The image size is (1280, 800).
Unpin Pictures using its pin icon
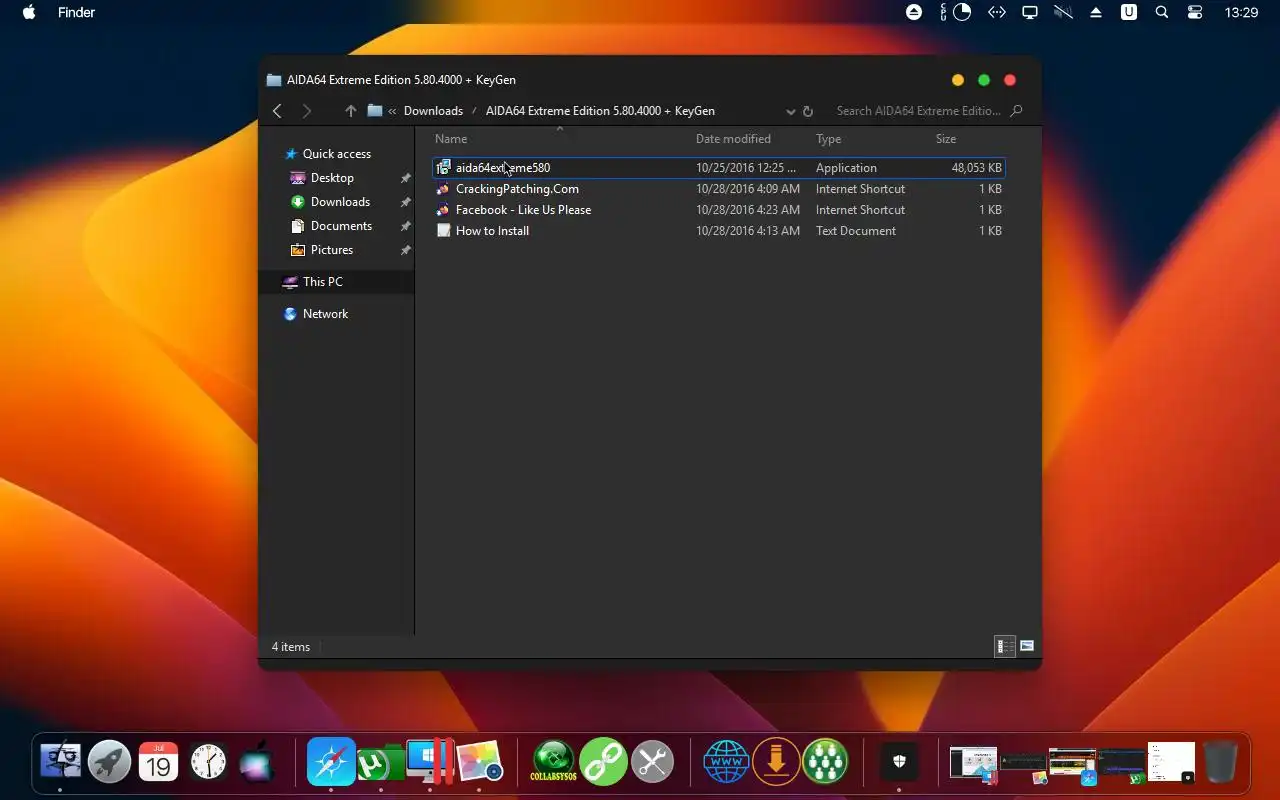coord(405,250)
